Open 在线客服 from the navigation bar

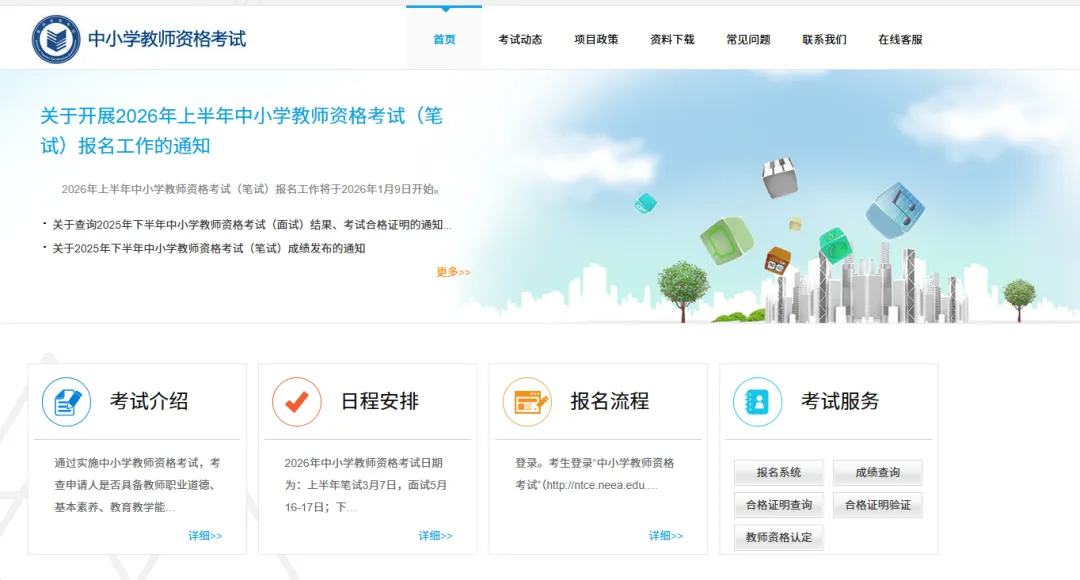(900, 39)
